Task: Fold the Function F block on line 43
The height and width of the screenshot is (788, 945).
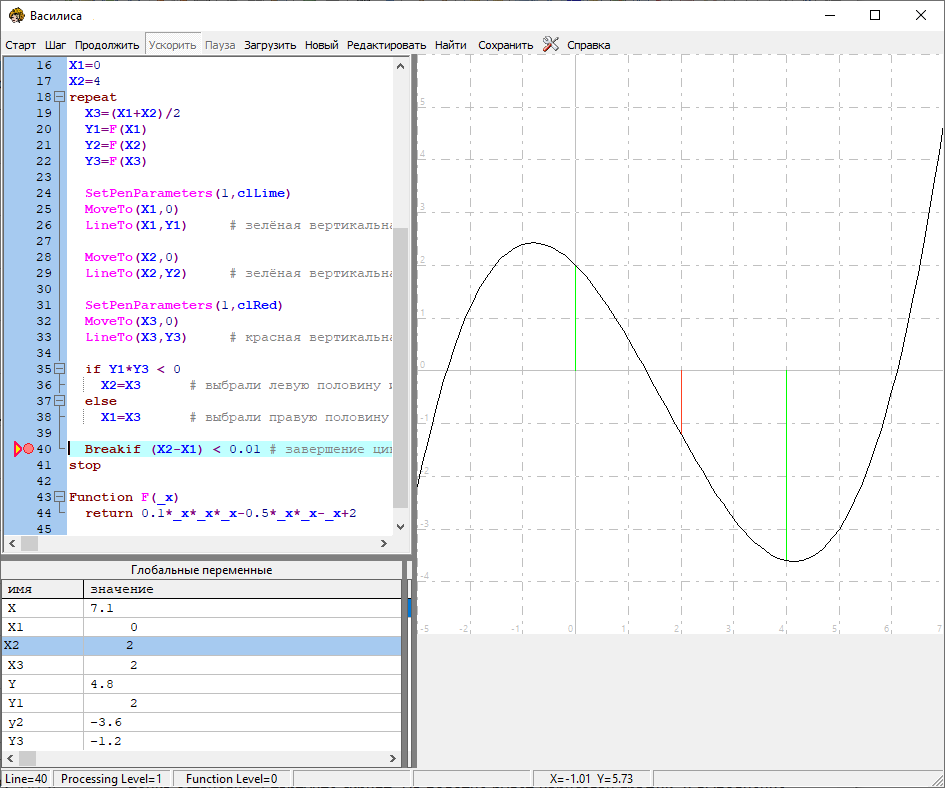Action: pyautogui.click(x=59, y=497)
